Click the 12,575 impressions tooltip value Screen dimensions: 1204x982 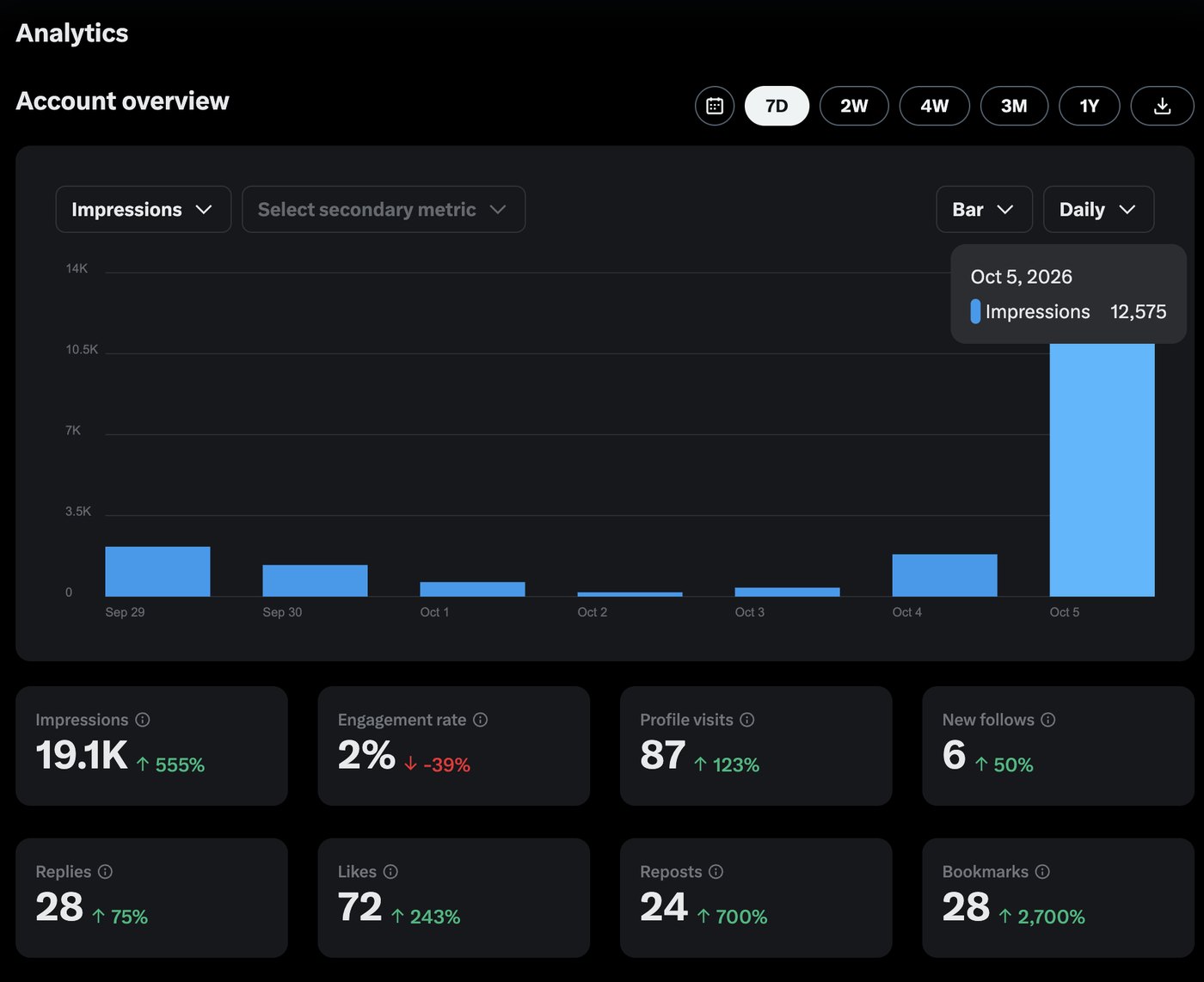(1139, 311)
